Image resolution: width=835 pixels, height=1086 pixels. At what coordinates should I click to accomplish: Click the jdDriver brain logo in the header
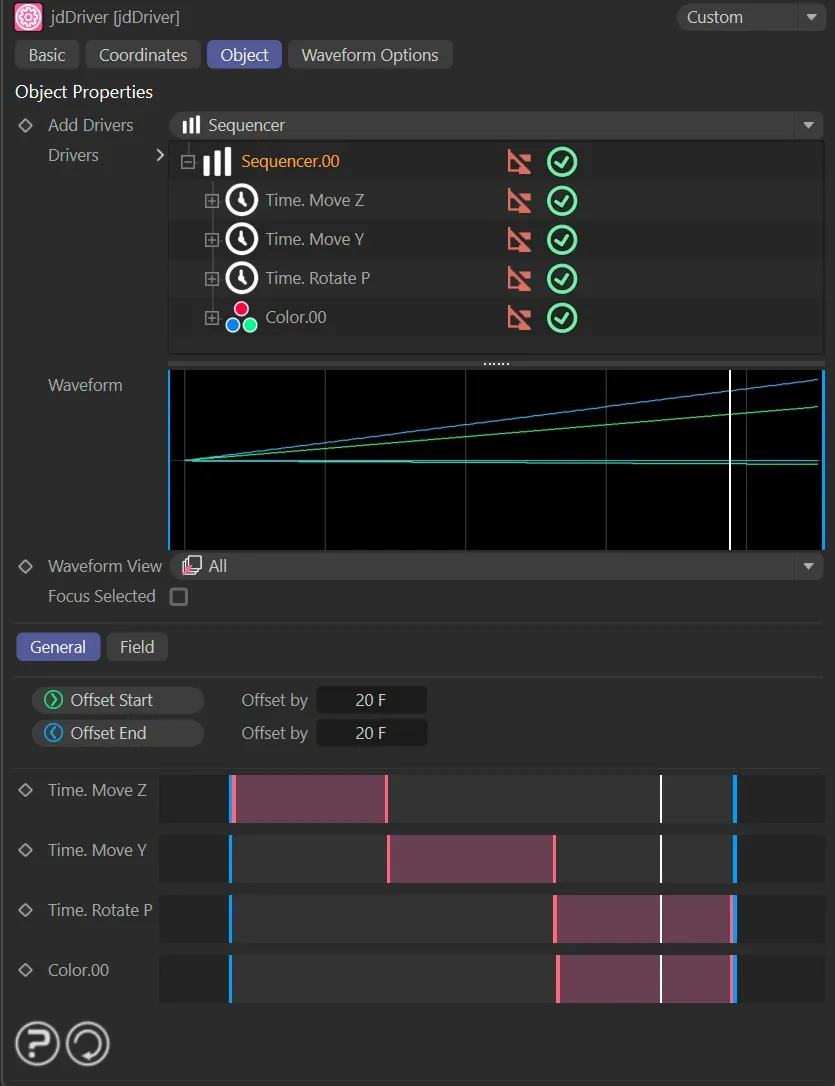coord(27,17)
